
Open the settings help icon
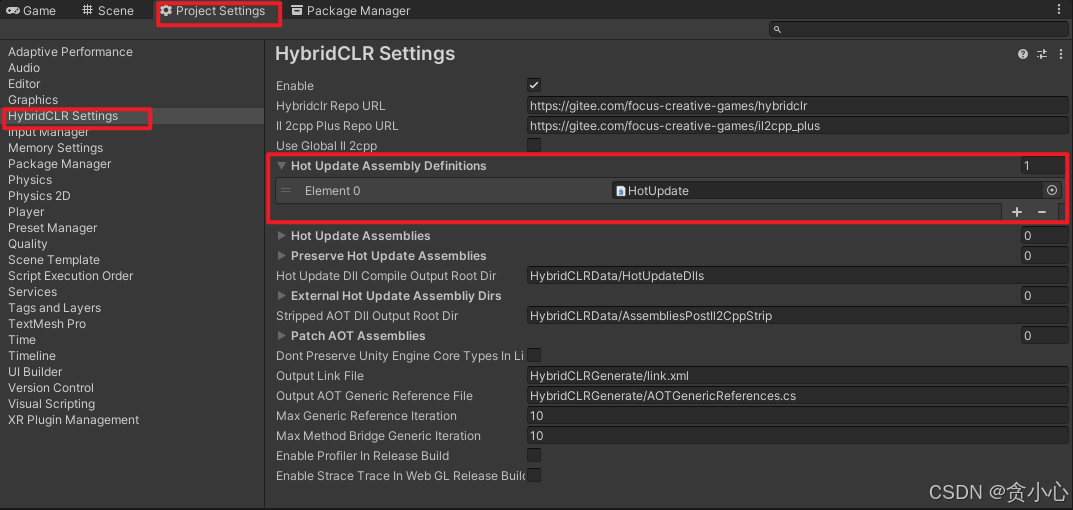(1022, 54)
